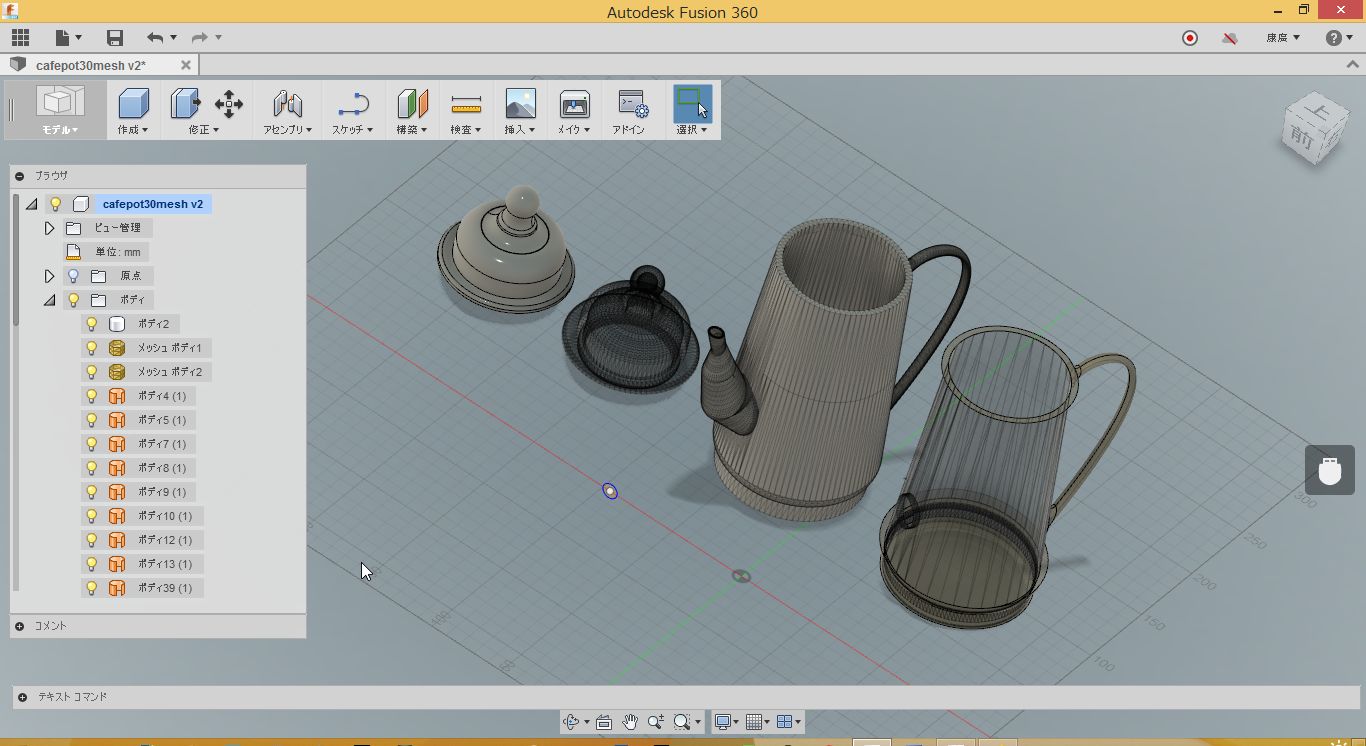This screenshot has height=746, width=1366.
Task: Click the Insert image icon
Action: coord(520,104)
